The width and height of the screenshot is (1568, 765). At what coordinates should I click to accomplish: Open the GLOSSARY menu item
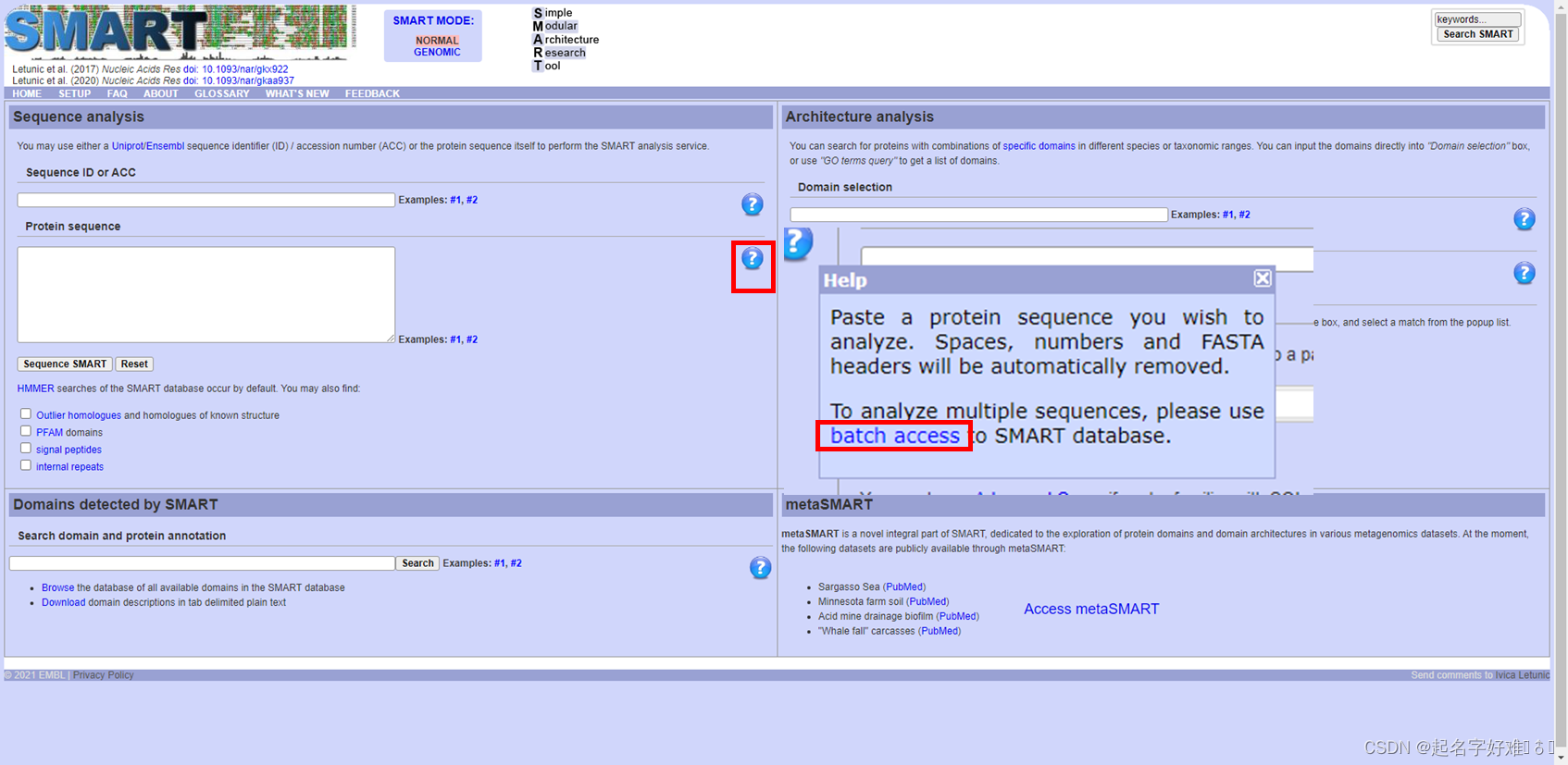tap(222, 93)
